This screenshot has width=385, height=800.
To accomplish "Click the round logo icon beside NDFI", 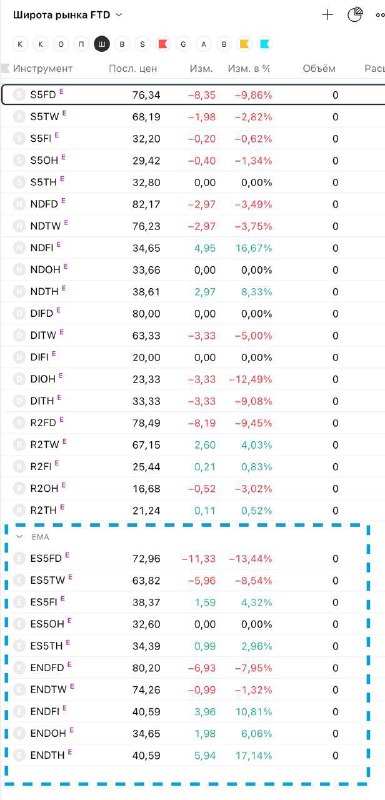I will pos(19,248).
